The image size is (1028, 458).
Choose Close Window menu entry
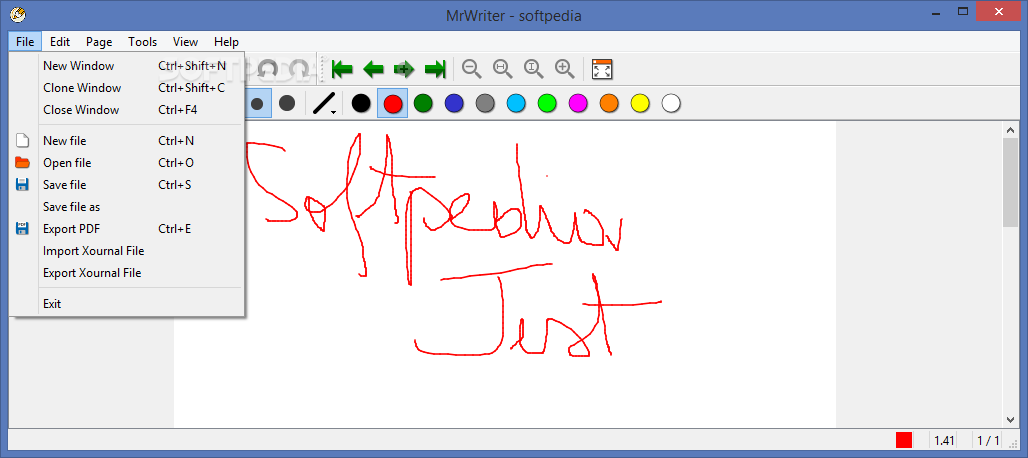click(127, 109)
